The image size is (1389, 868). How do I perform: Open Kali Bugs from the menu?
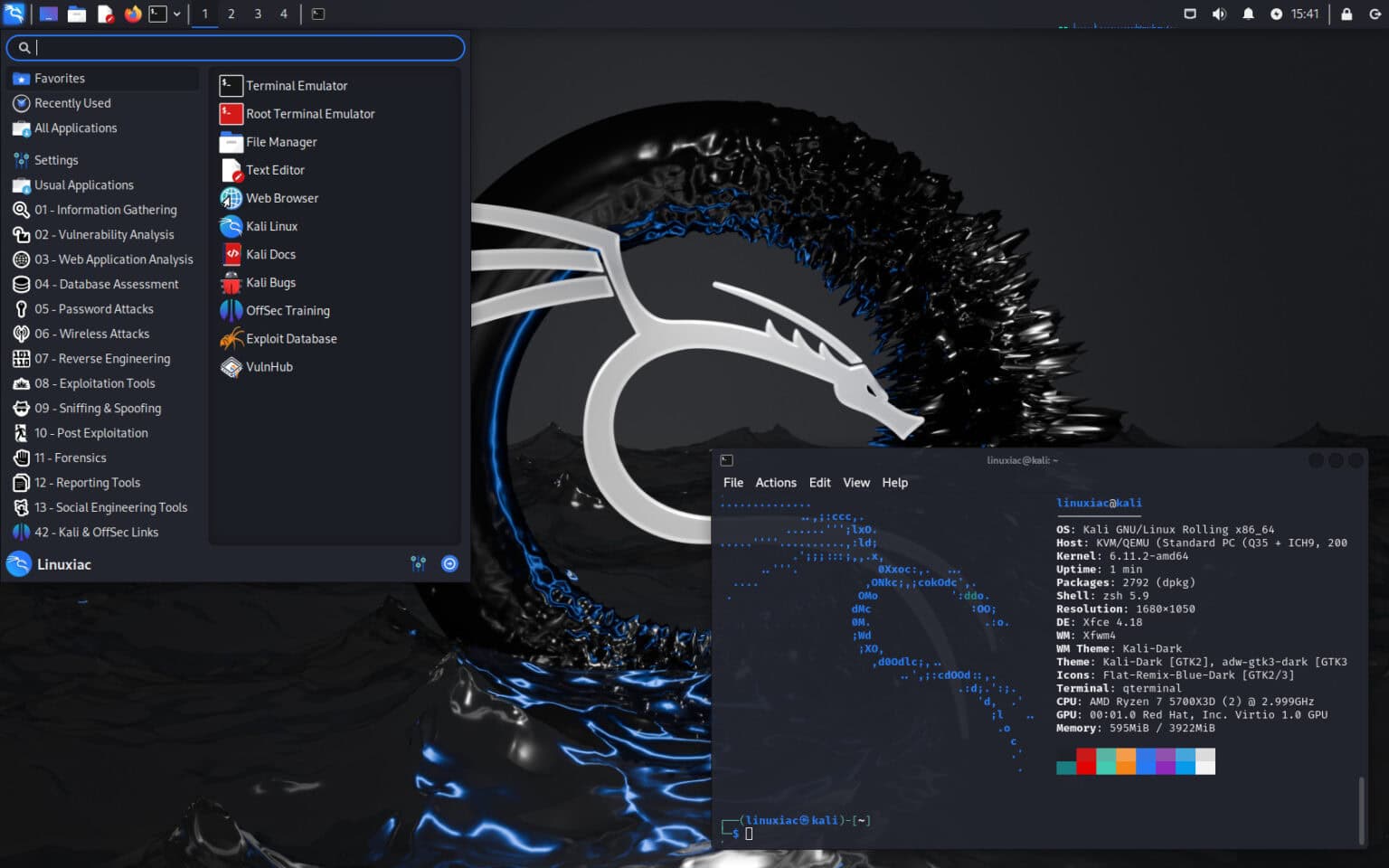pyautogui.click(x=270, y=282)
